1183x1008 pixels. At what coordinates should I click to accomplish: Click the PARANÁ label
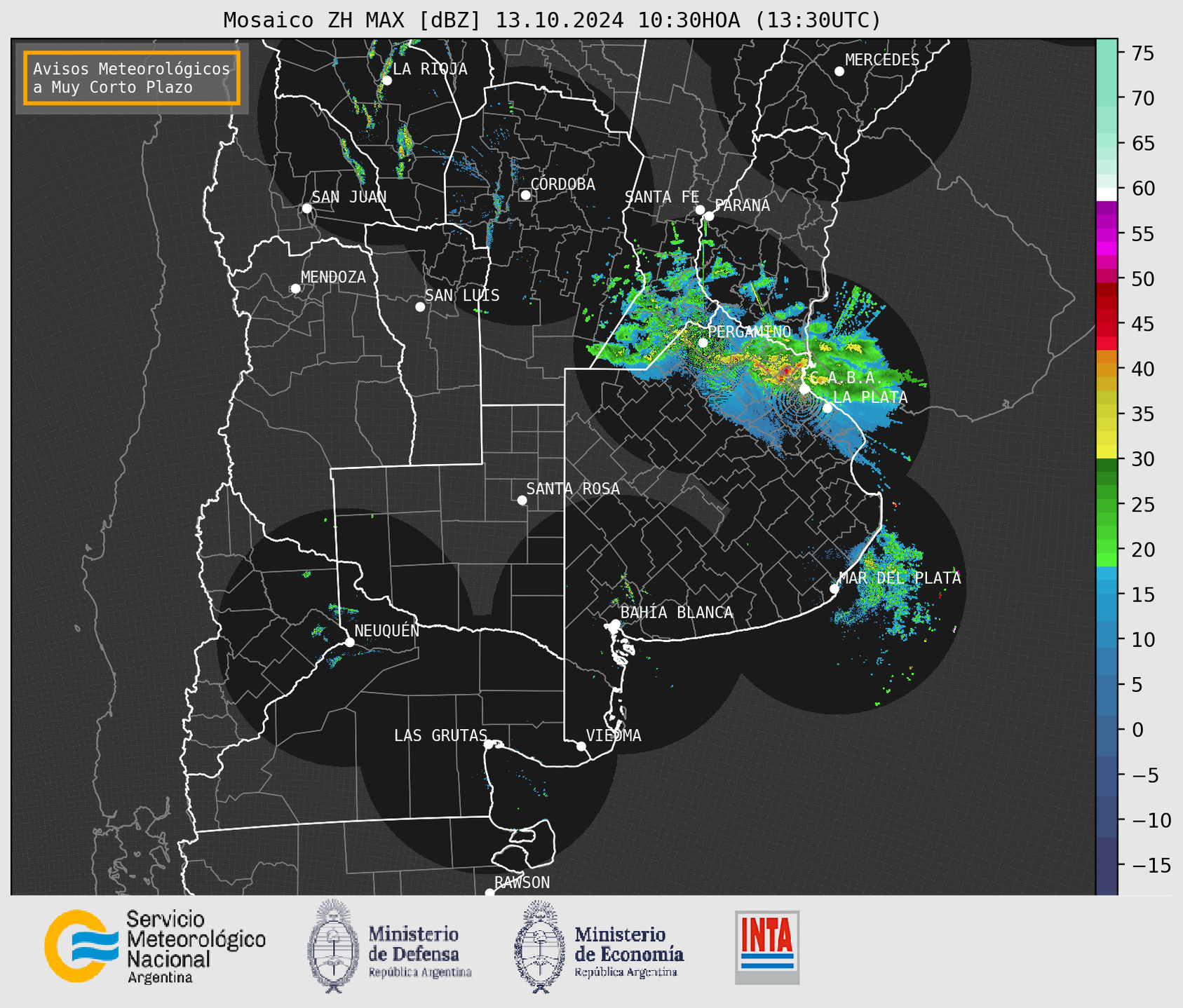pyautogui.click(x=742, y=205)
